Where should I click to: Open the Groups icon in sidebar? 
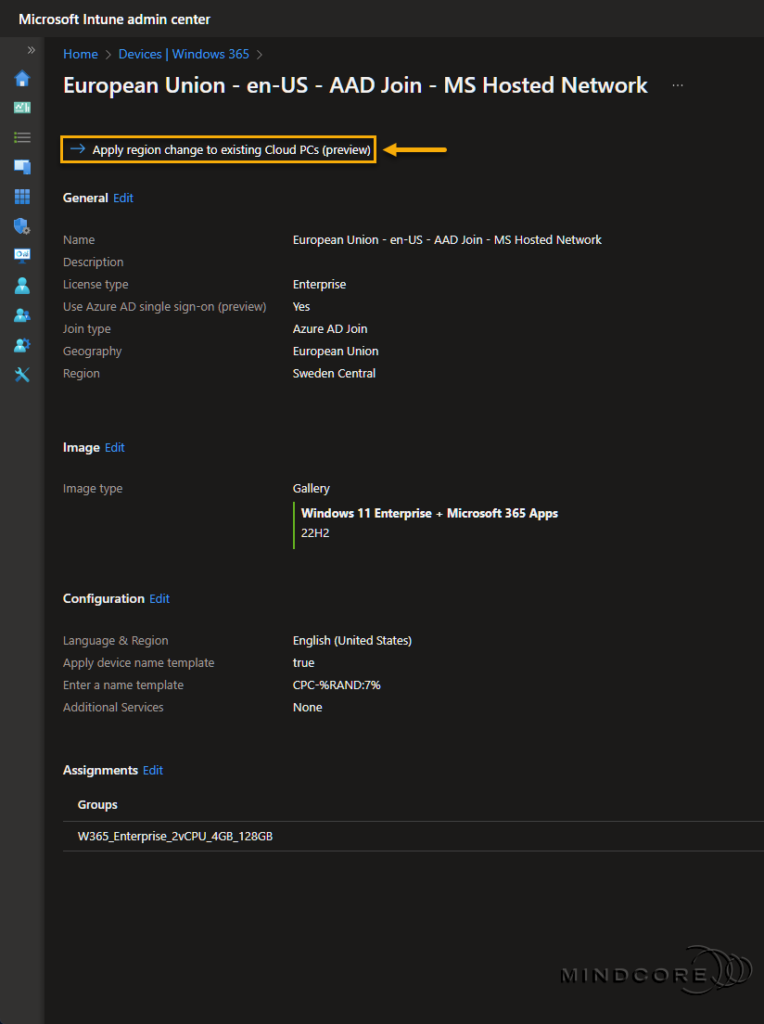point(22,315)
